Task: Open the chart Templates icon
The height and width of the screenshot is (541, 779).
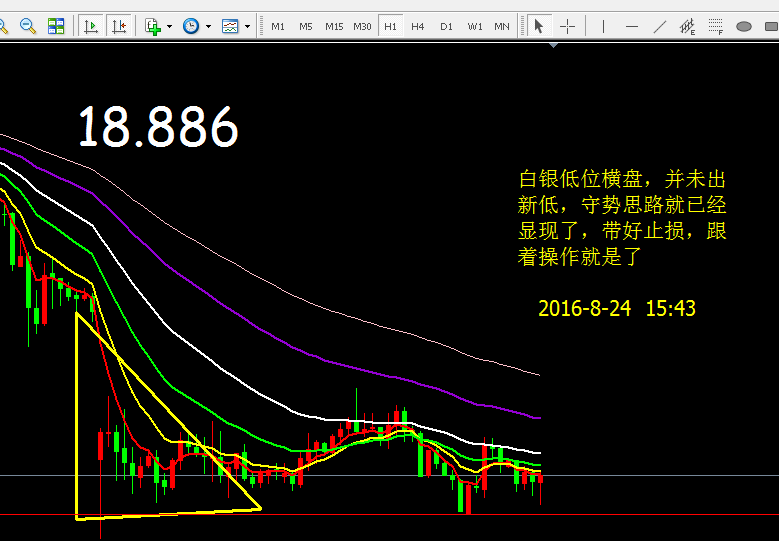Action: pyautogui.click(x=230, y=26)
